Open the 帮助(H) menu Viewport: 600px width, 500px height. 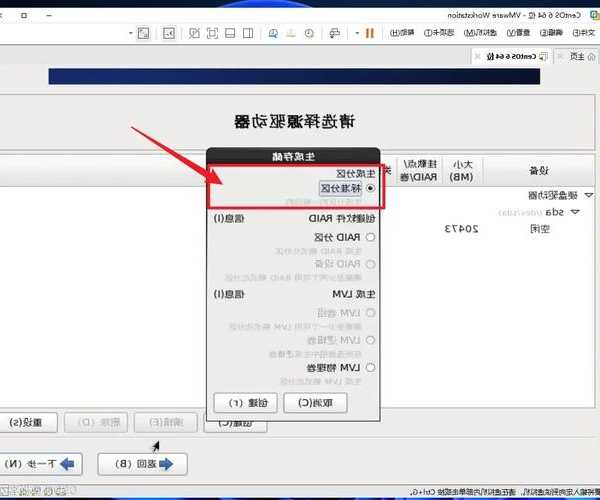(x=402, y=33)
